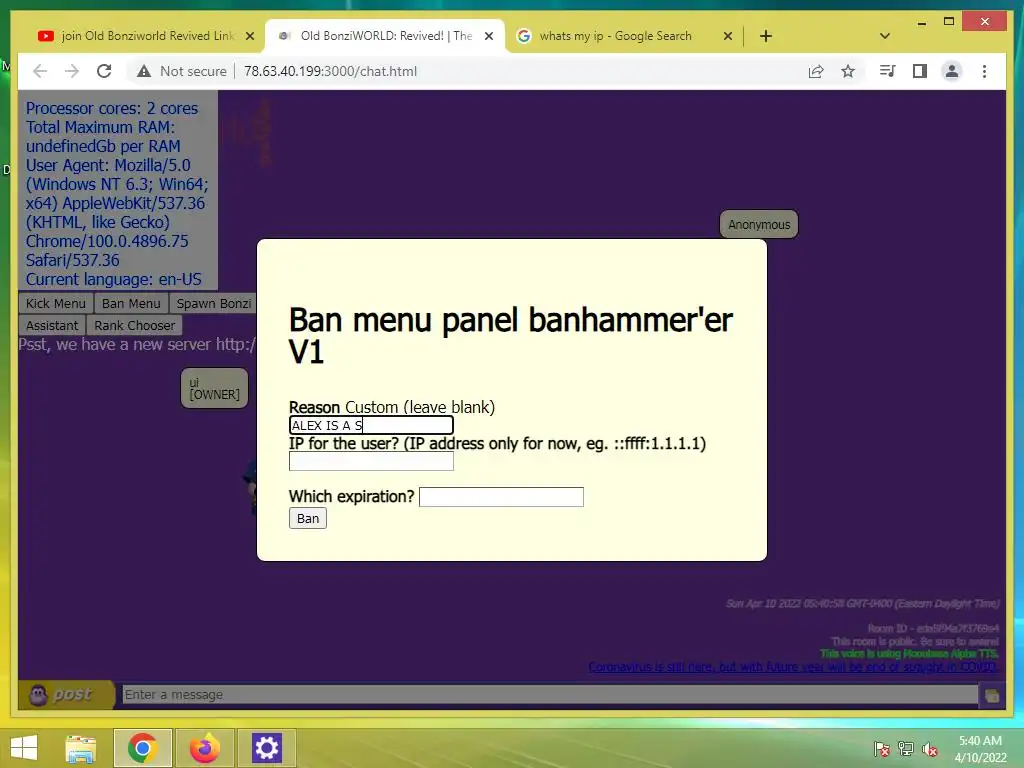This screenshot has height=768, width=1024.
Task: Open the Kick Menu
Action: 56,303
